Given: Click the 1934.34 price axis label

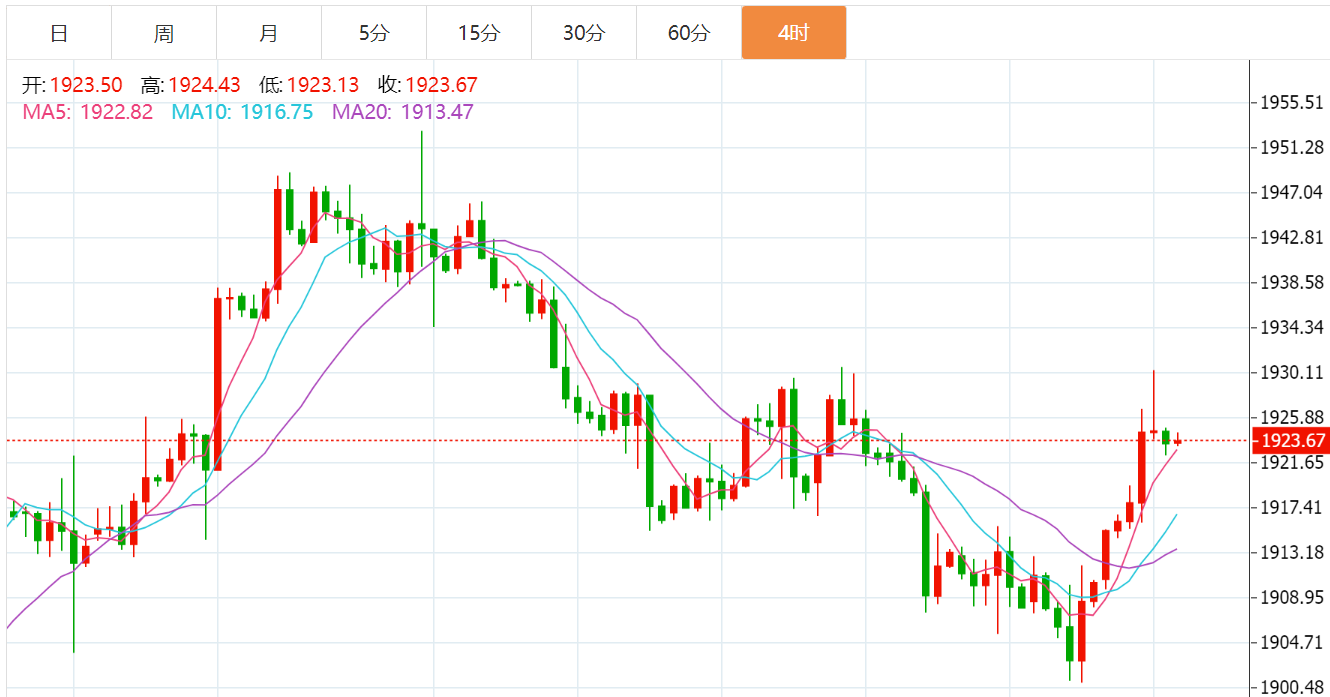Looking at the screenshot, I should point(1291,328).
